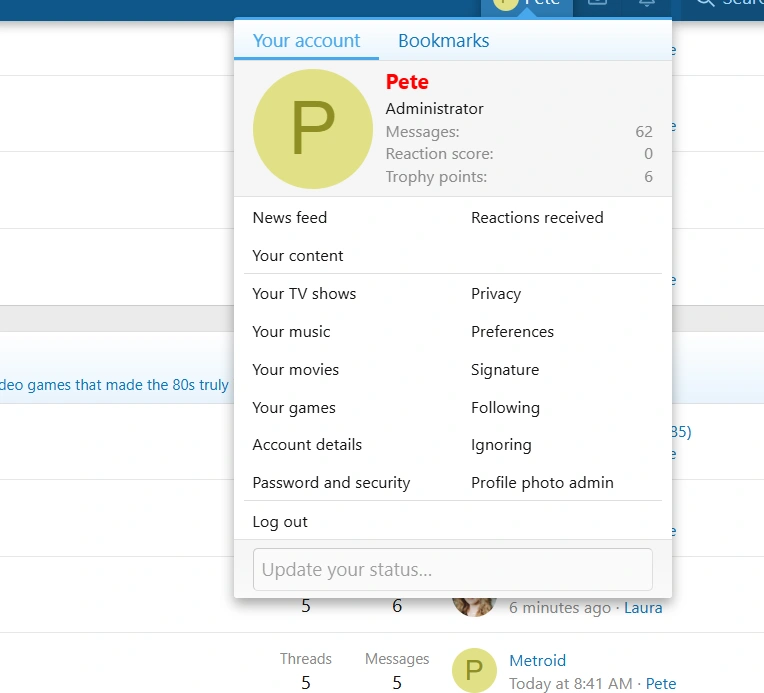Open the Metroid thread link

(x=537, y=661)
